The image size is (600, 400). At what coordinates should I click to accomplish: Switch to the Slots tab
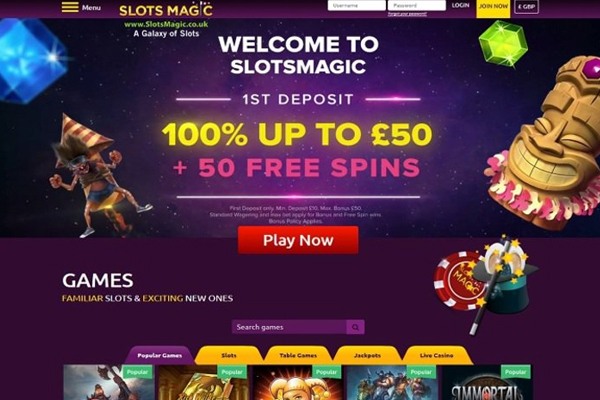click(229, 355)
